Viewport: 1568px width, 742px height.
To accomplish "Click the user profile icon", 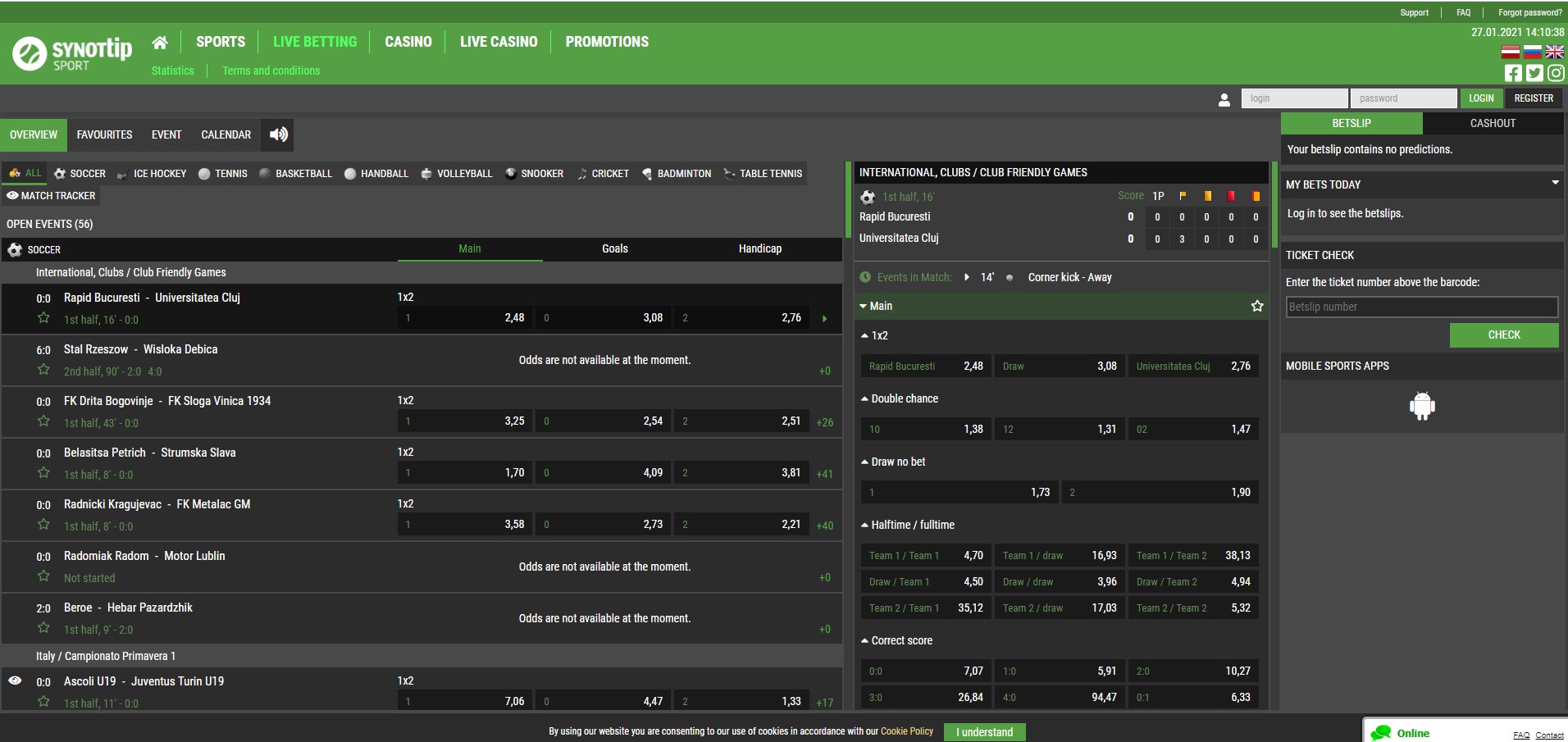I will (x=1224, y=99).
